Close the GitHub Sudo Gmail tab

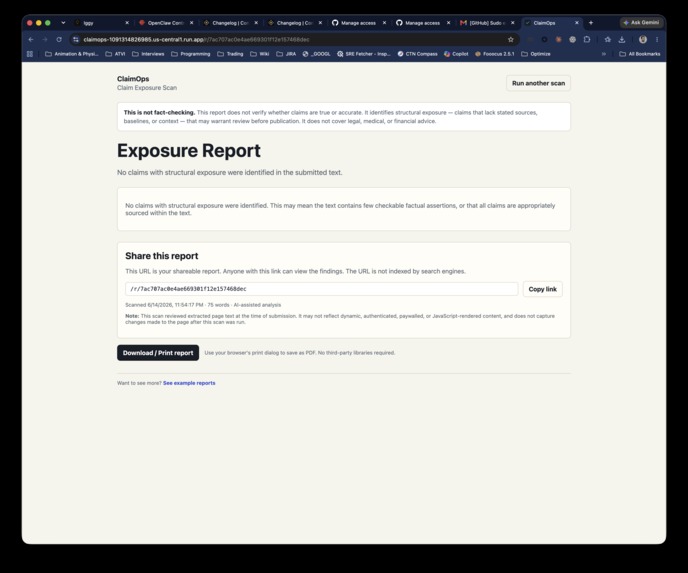(512, 23)
